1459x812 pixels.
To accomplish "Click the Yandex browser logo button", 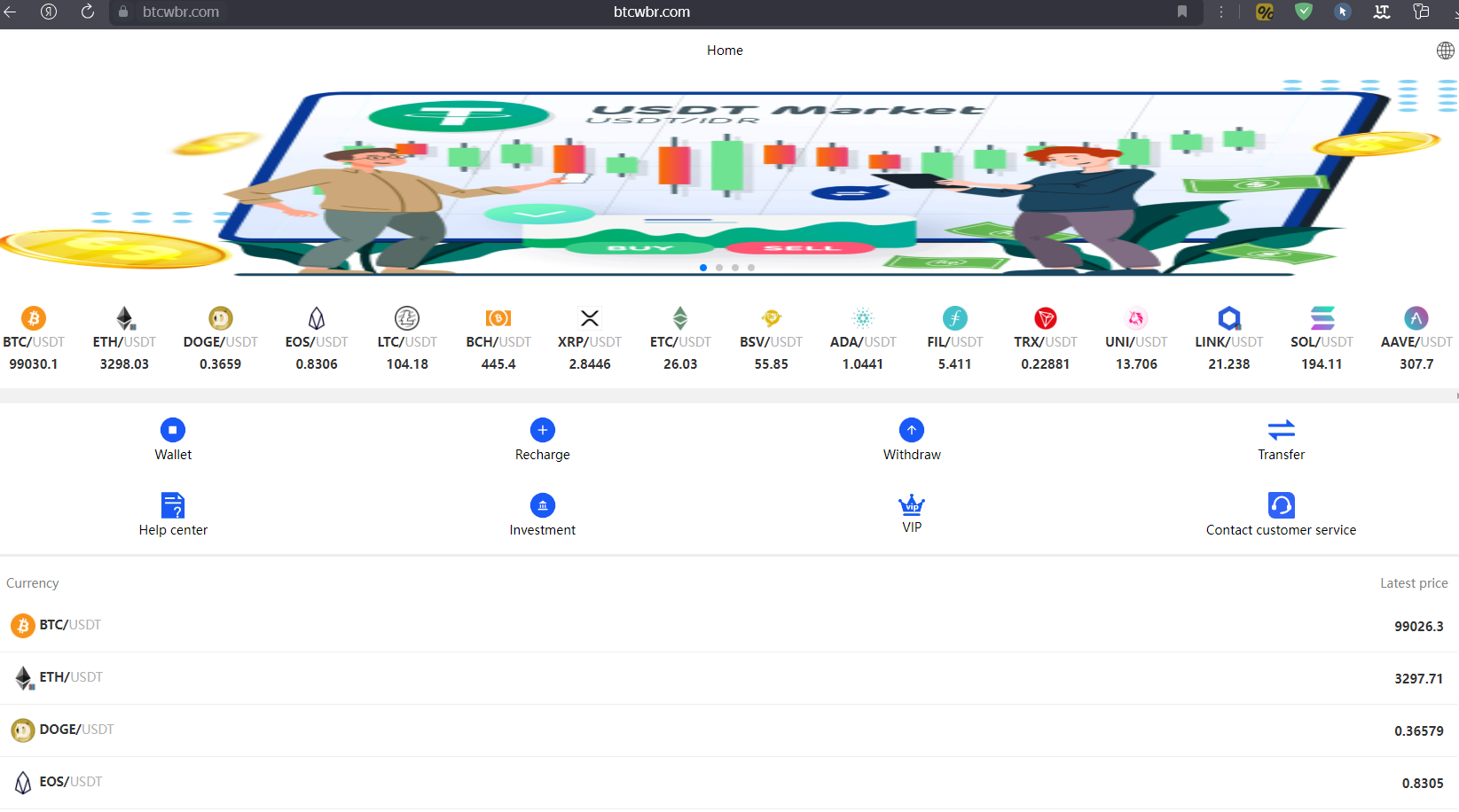I will 49,12.
